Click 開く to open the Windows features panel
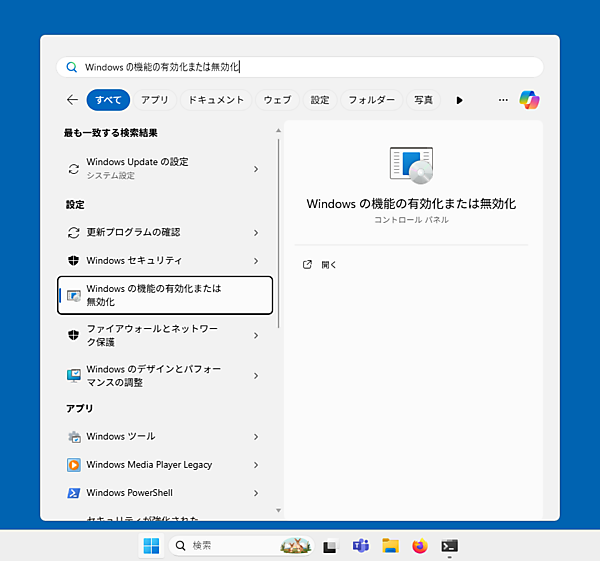This screenshot has width=600, height=561. (x=329, y=265)
